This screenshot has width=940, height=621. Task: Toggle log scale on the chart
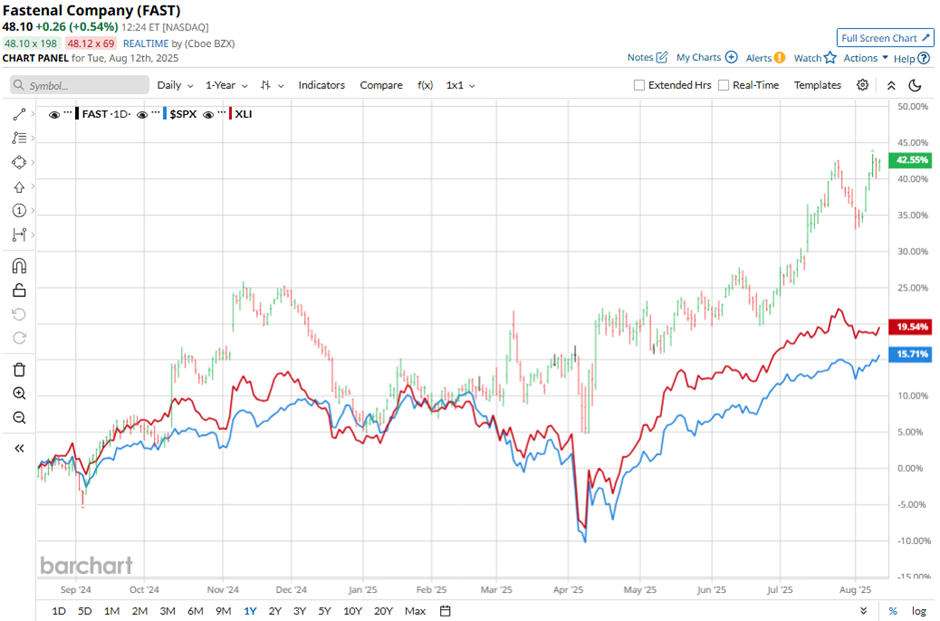919,611
